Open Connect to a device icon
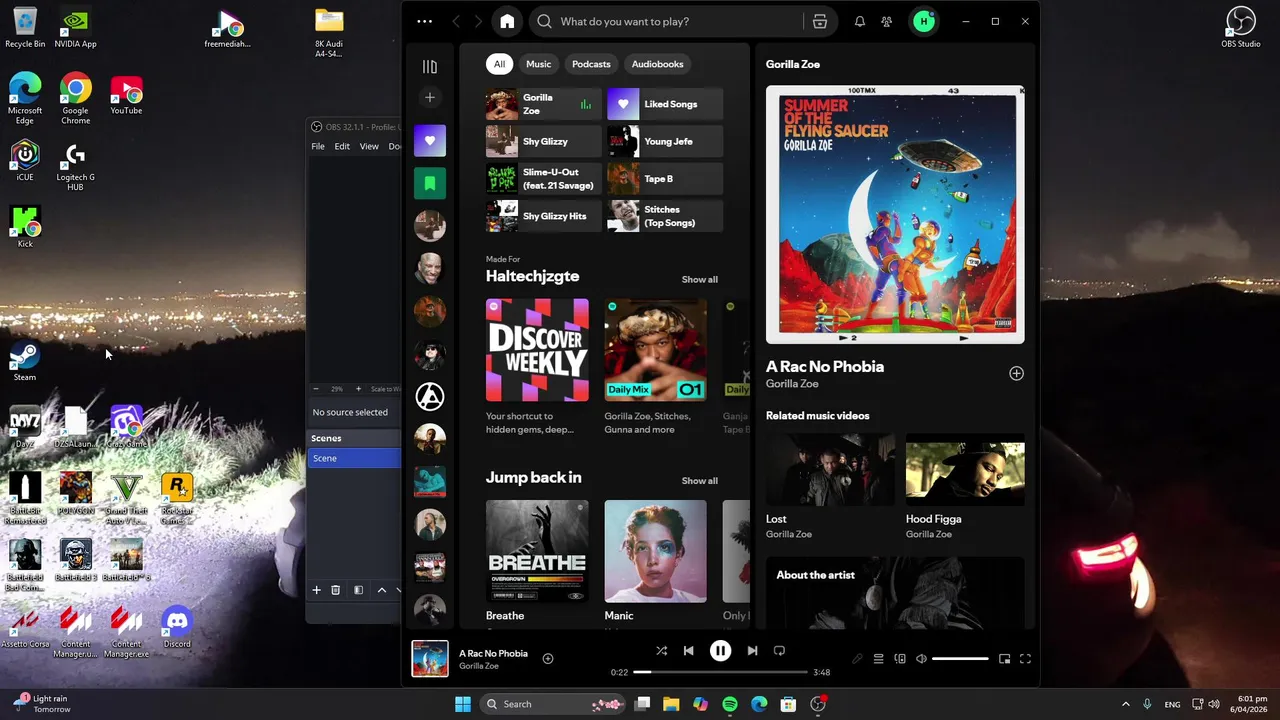 point(900,659)
